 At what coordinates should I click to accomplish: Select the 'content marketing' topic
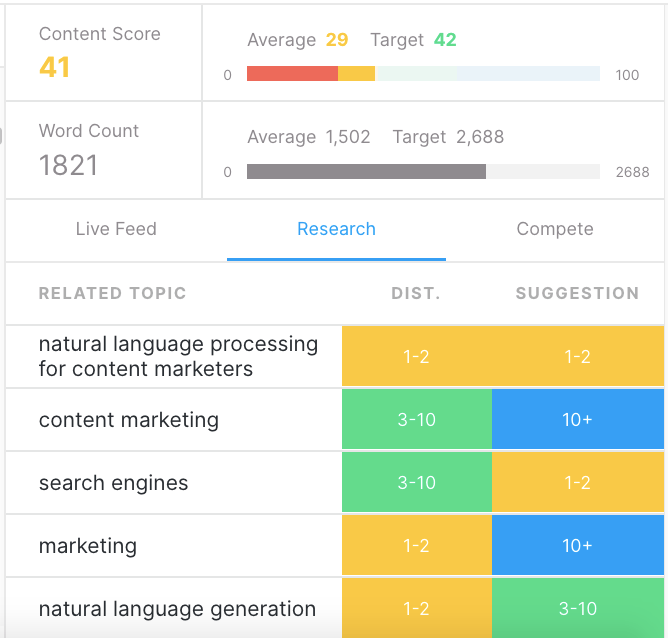[x=128, y=420]
